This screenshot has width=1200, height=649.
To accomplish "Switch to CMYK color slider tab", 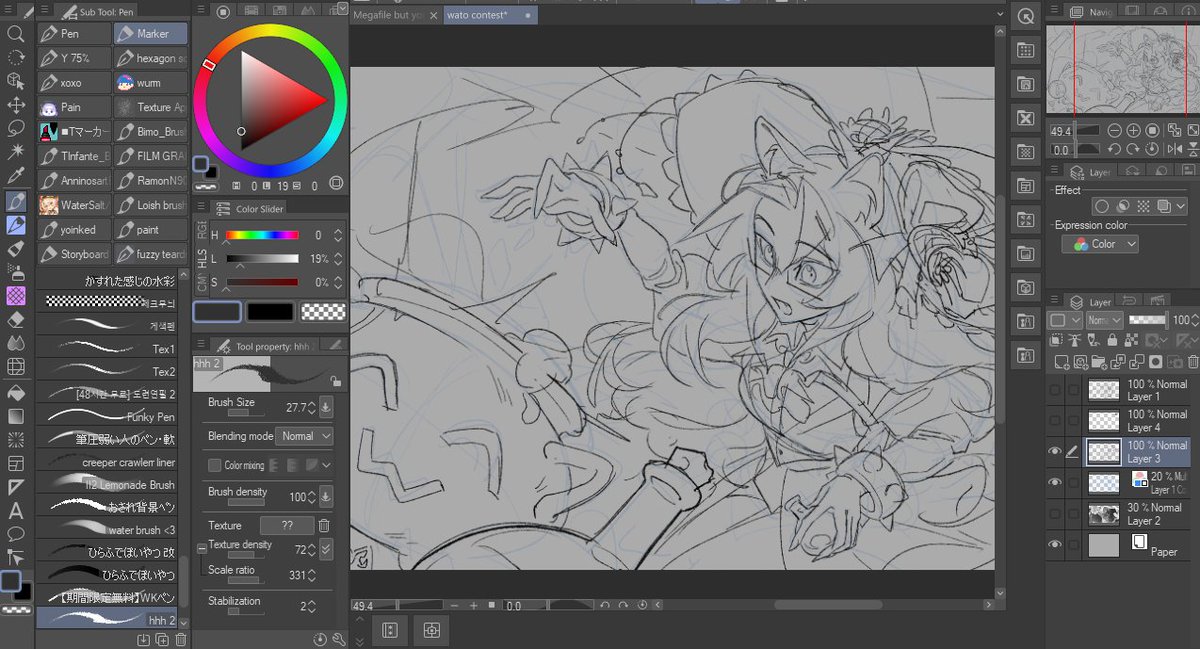I will pos(201,285).
